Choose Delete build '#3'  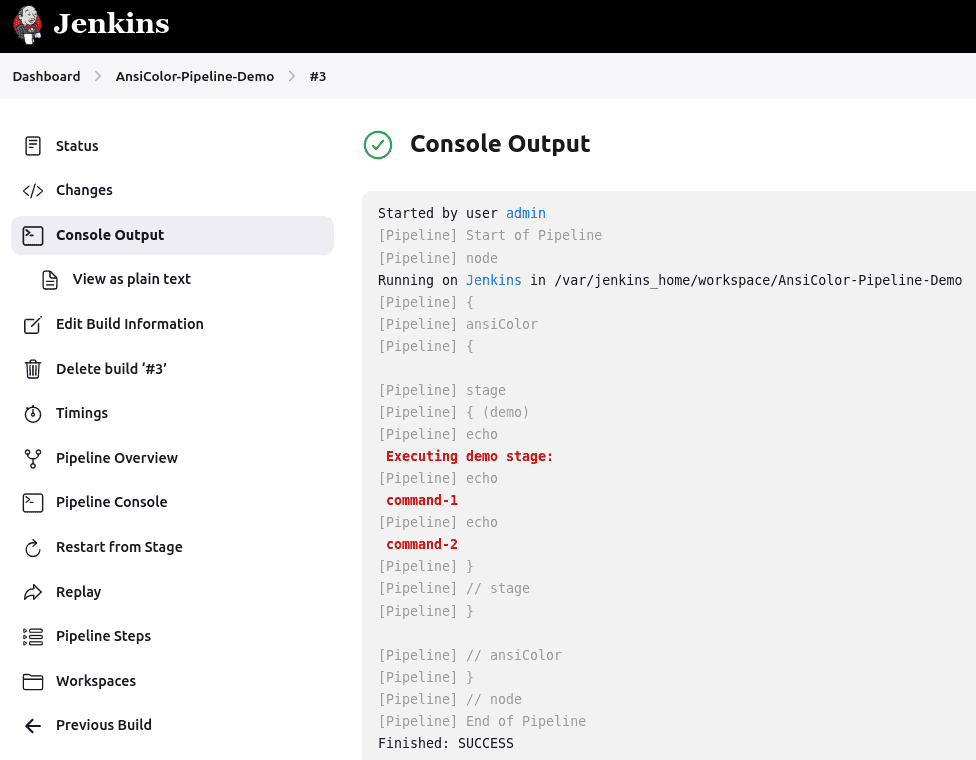172,369
